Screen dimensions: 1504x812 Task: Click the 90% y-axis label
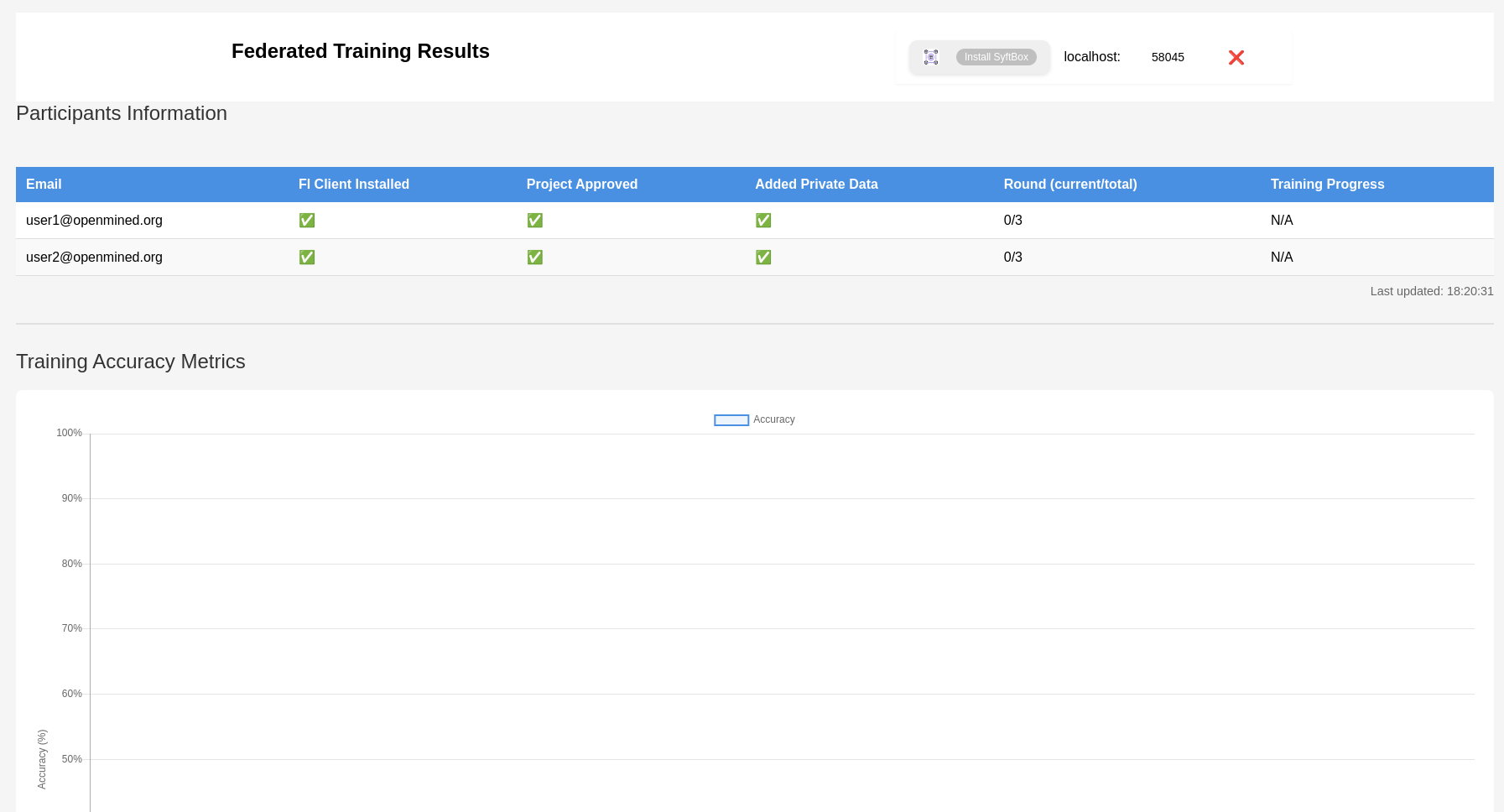point(71,498)
